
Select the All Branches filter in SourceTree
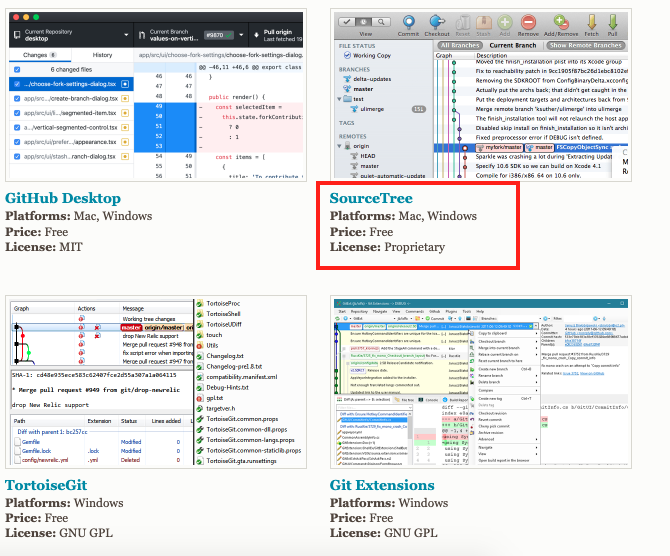click(x=460, y=45)
